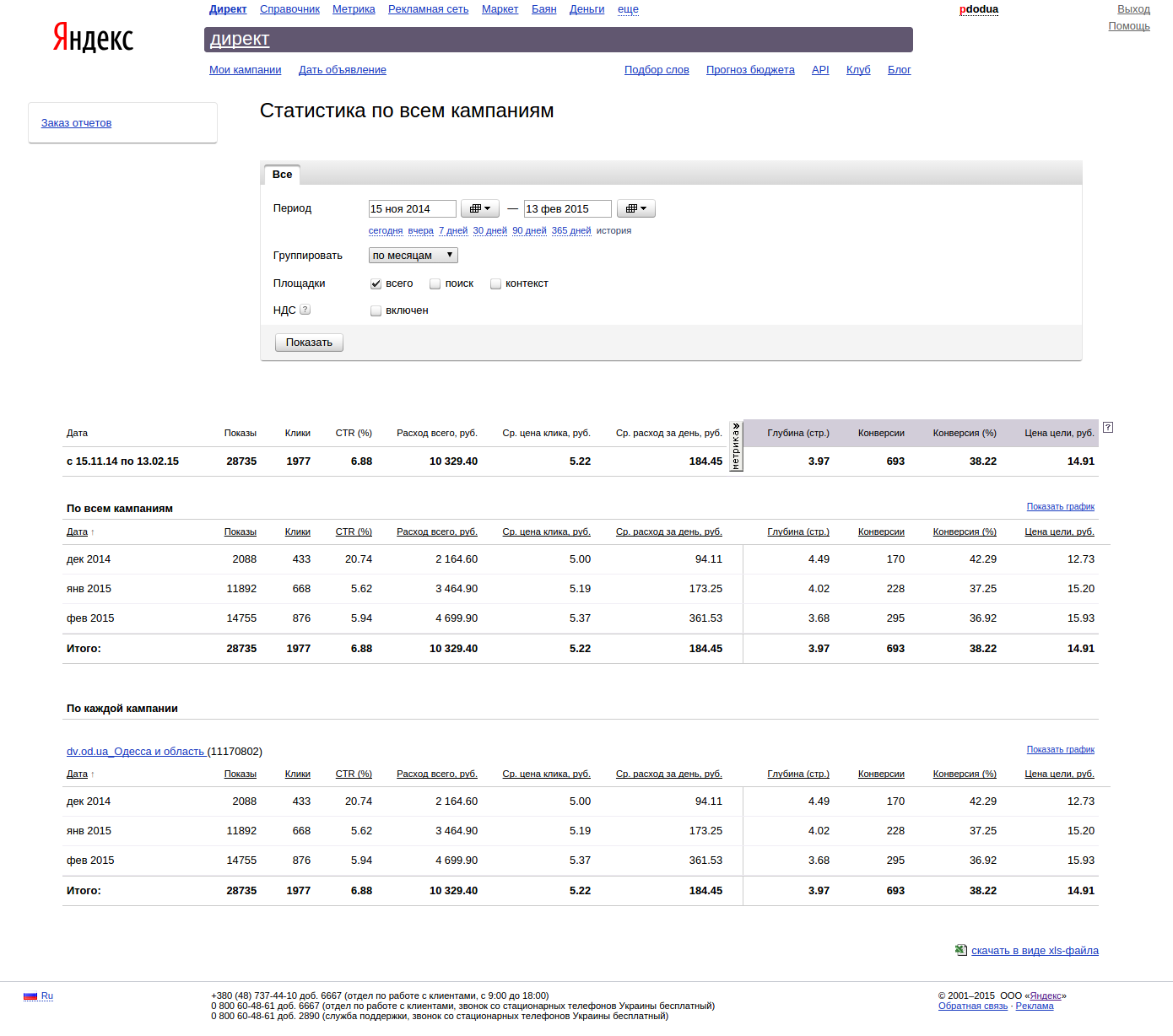Screen dimensions: 1173x1036
Task: Click янв 2015 row in all-campaigns table
Action: (x=581, y=589)
